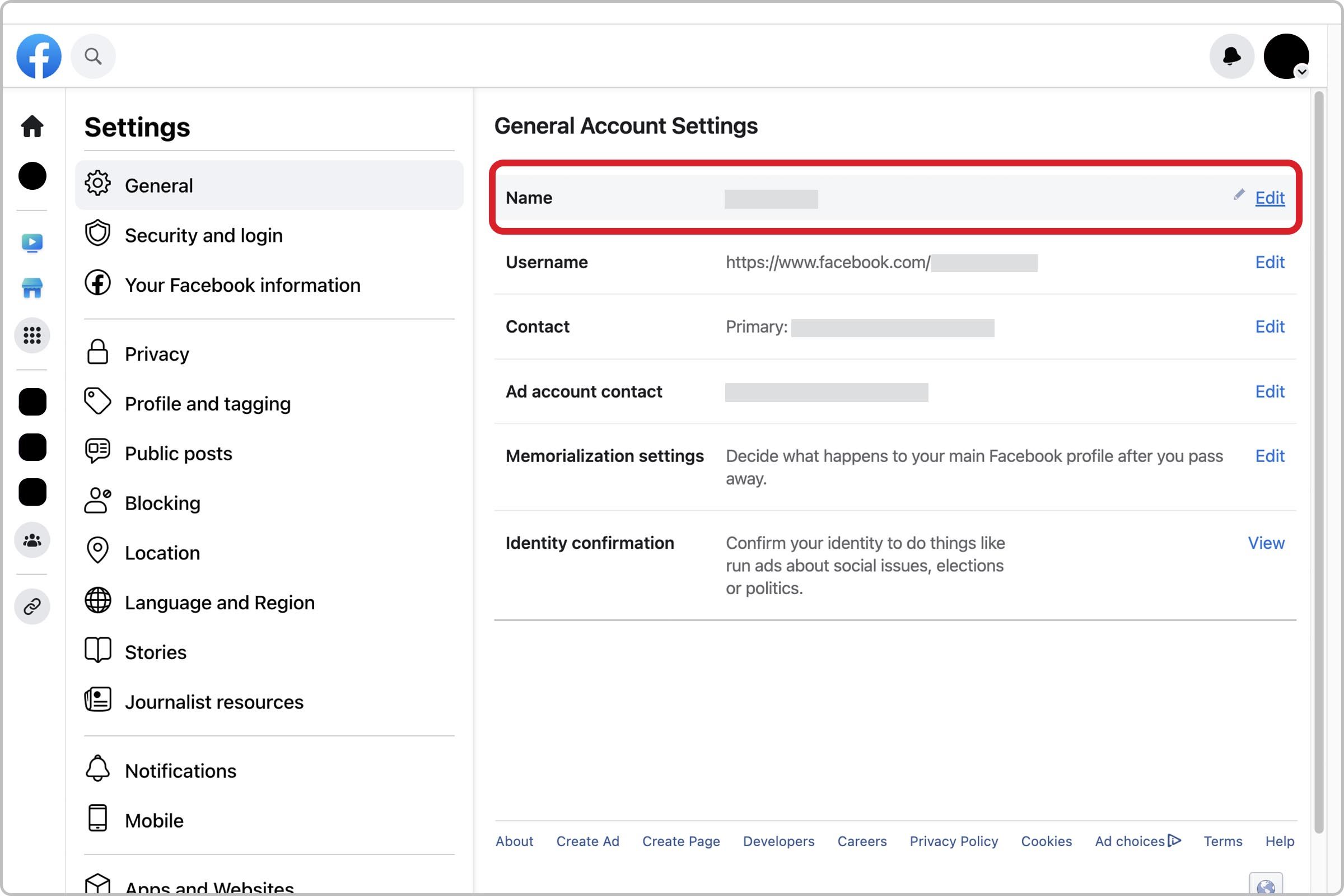Click the pencil icon in Name row
This screenshot has height=896, width=1344.
point(1238,195)
